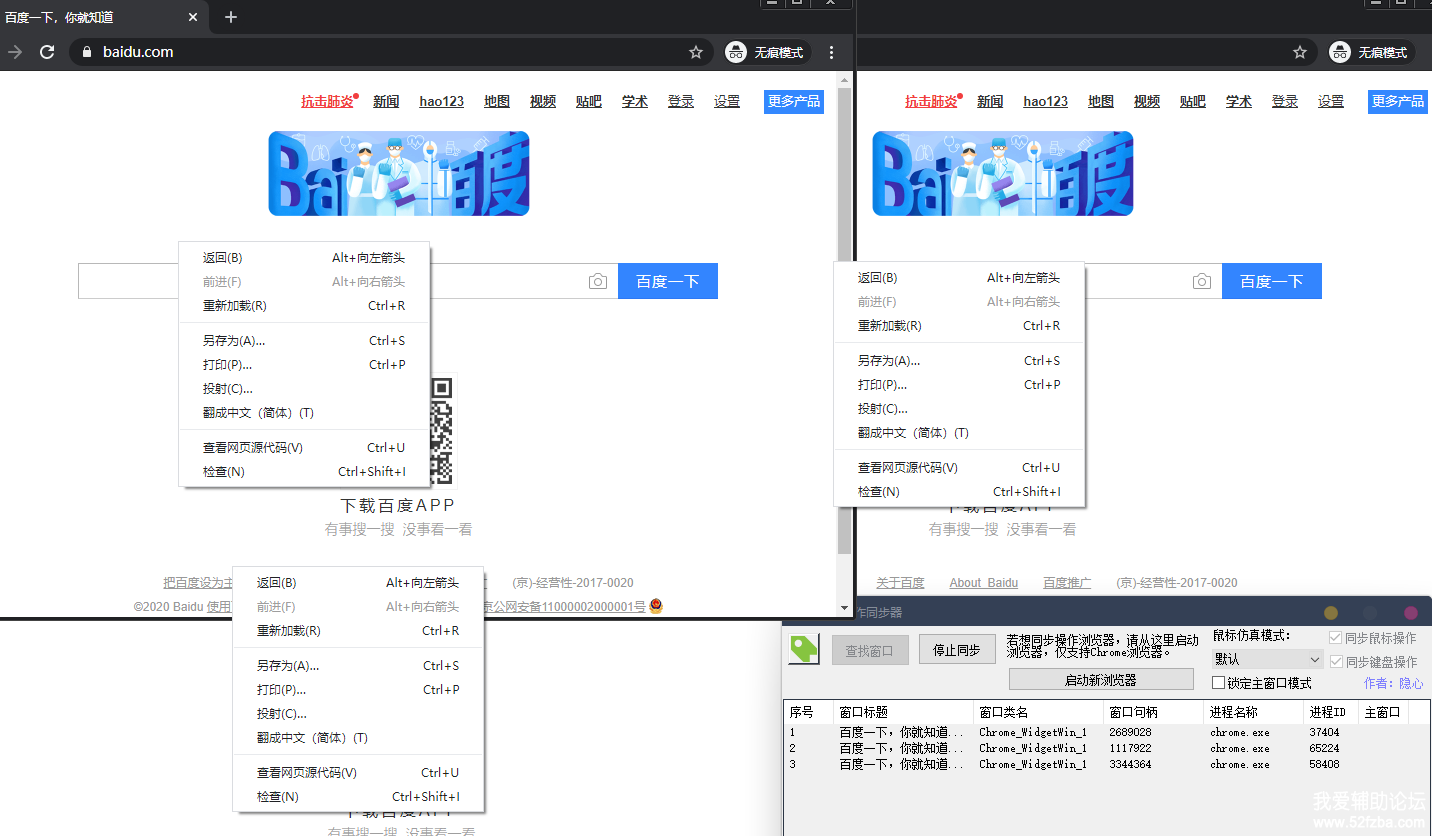Click the Baidu doodle logo in the left window

pos(399,173)
